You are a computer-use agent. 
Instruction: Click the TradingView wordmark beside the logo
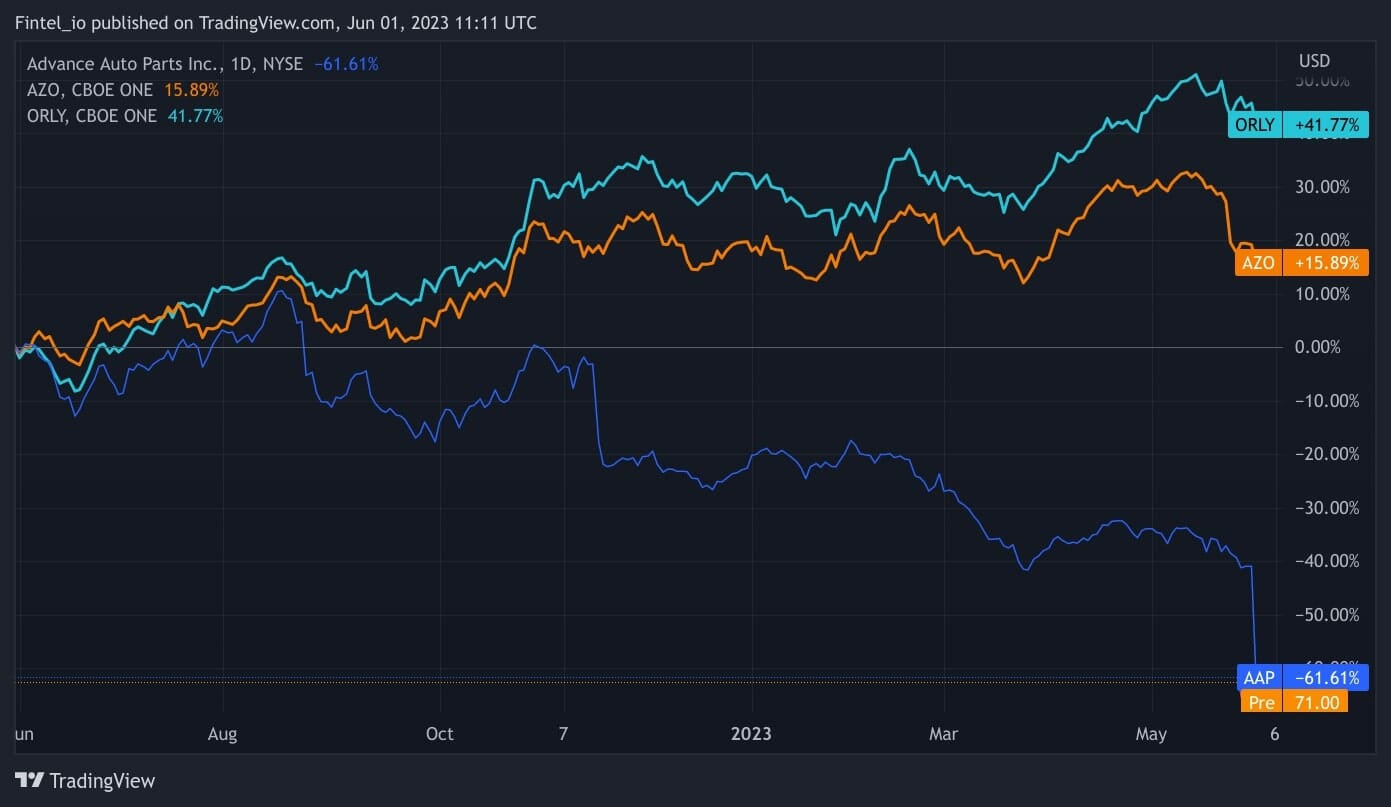102,780
